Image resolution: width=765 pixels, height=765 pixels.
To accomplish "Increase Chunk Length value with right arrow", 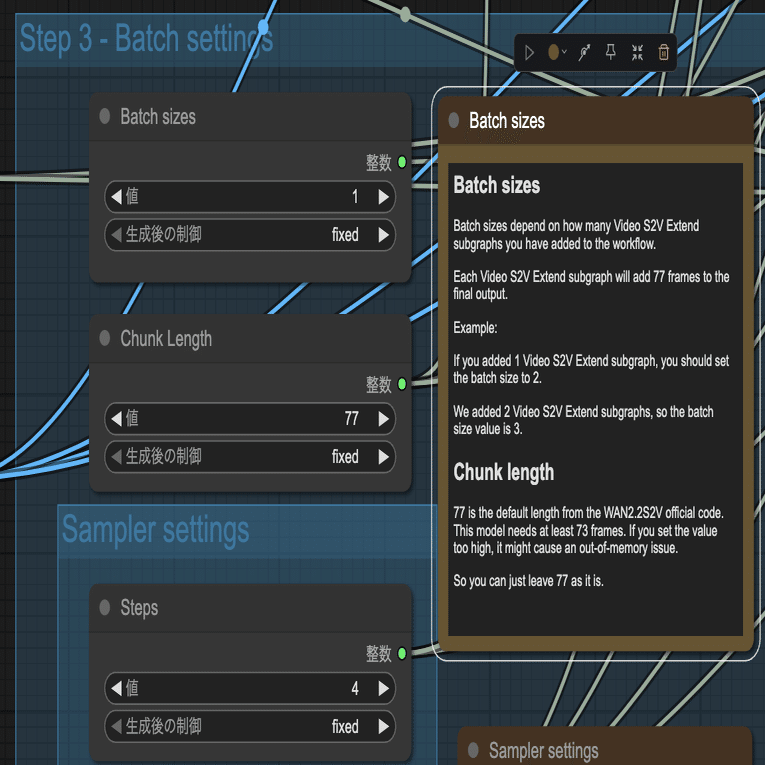I will click(x=384, y=419).
